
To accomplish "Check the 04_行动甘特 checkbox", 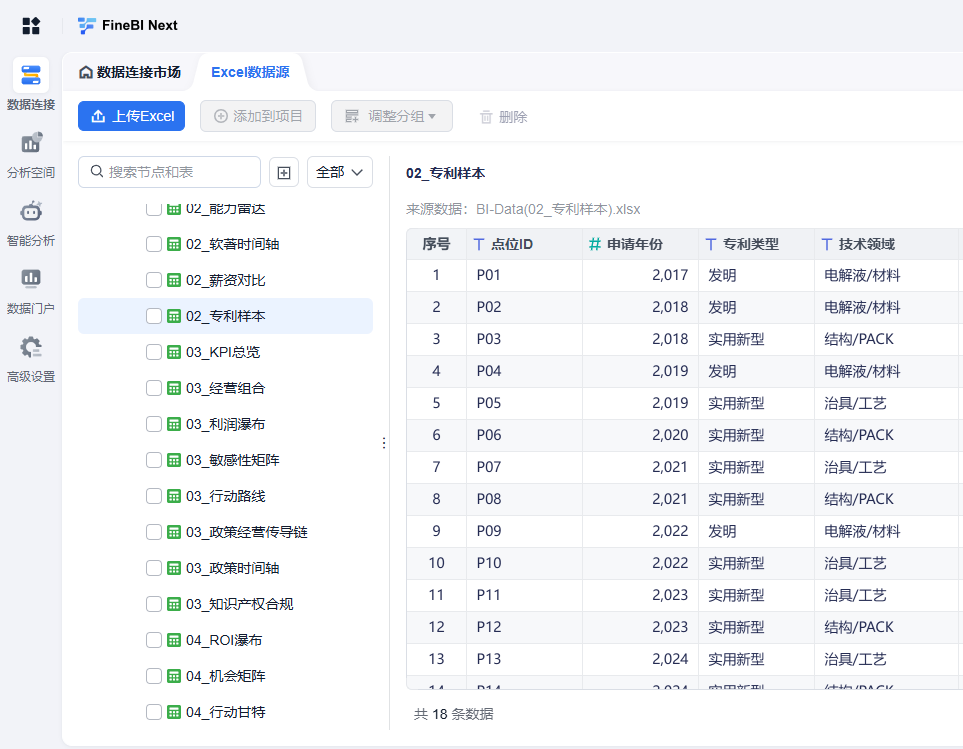I will point(154,712).
